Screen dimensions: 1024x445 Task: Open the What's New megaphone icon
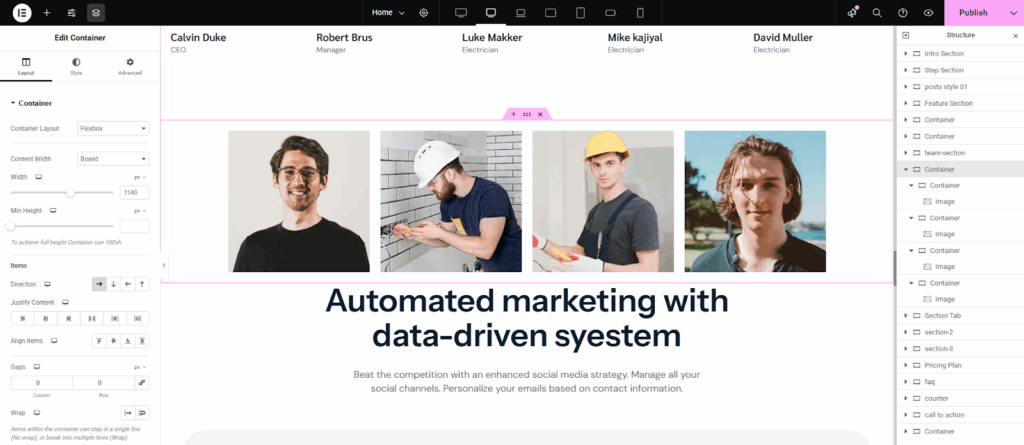coord(852,12)
